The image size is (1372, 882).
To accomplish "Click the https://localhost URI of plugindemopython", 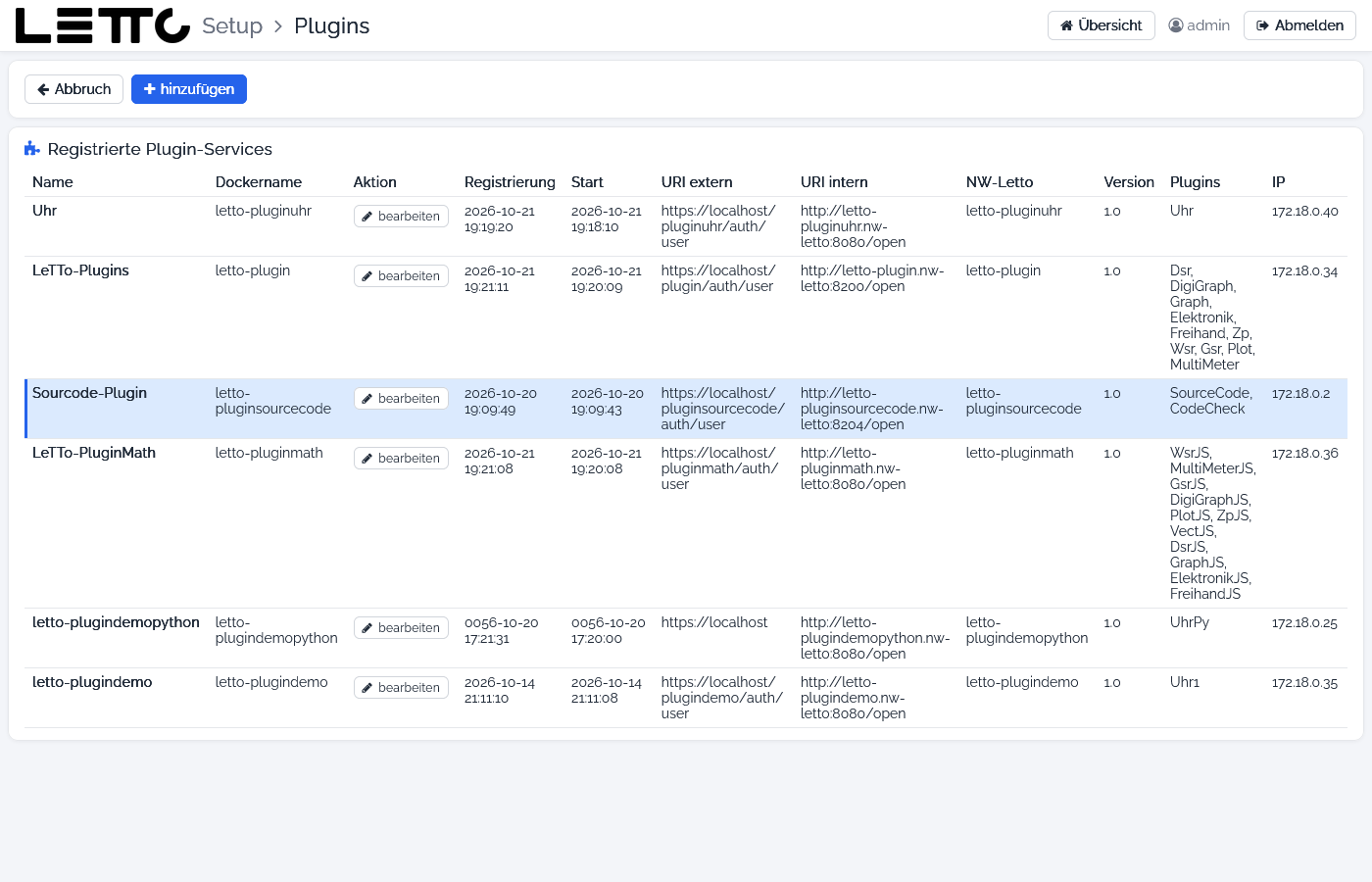I will [x=714, y=622].
